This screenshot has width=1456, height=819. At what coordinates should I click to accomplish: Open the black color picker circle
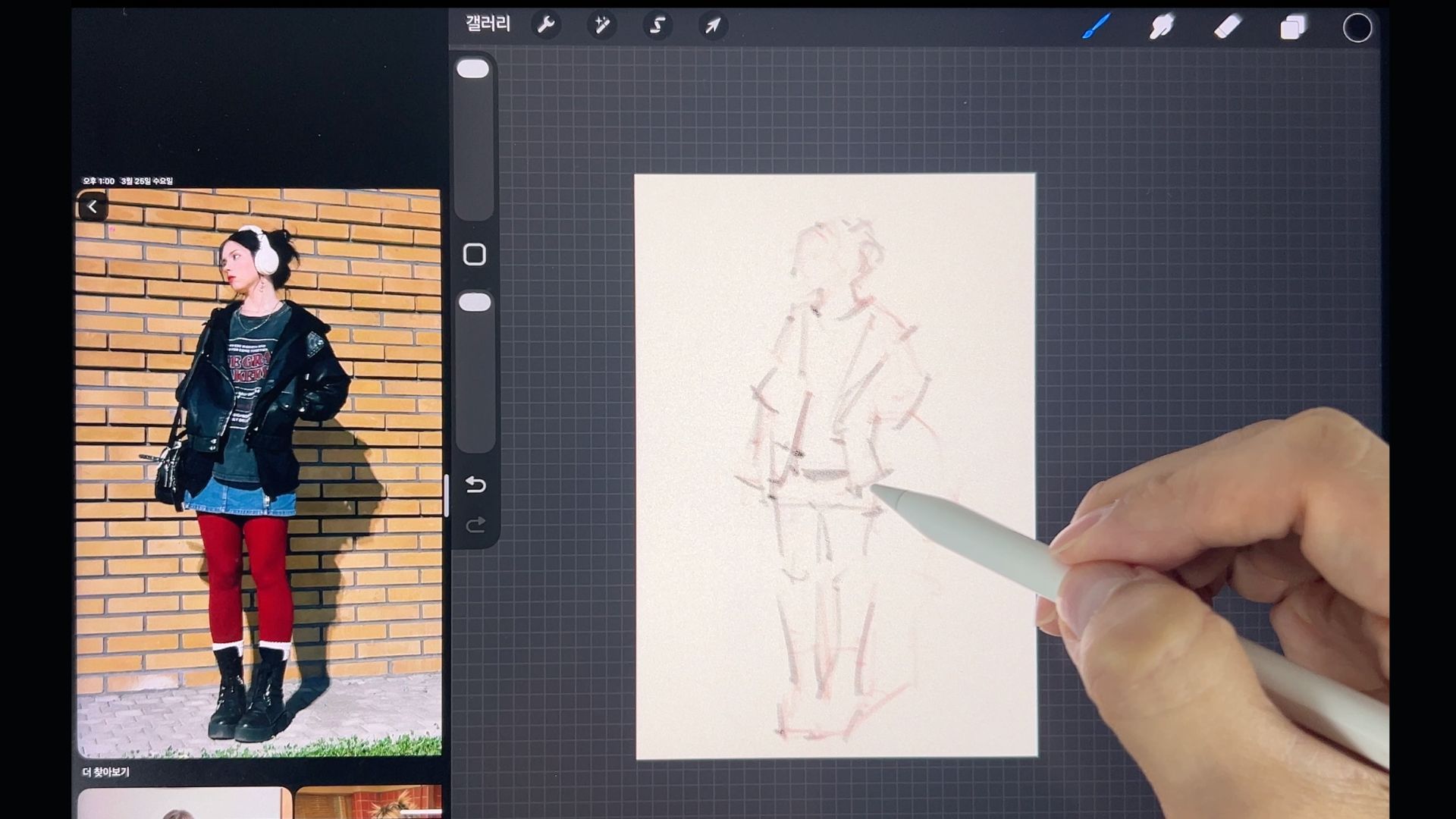[x=1357, y=28]
